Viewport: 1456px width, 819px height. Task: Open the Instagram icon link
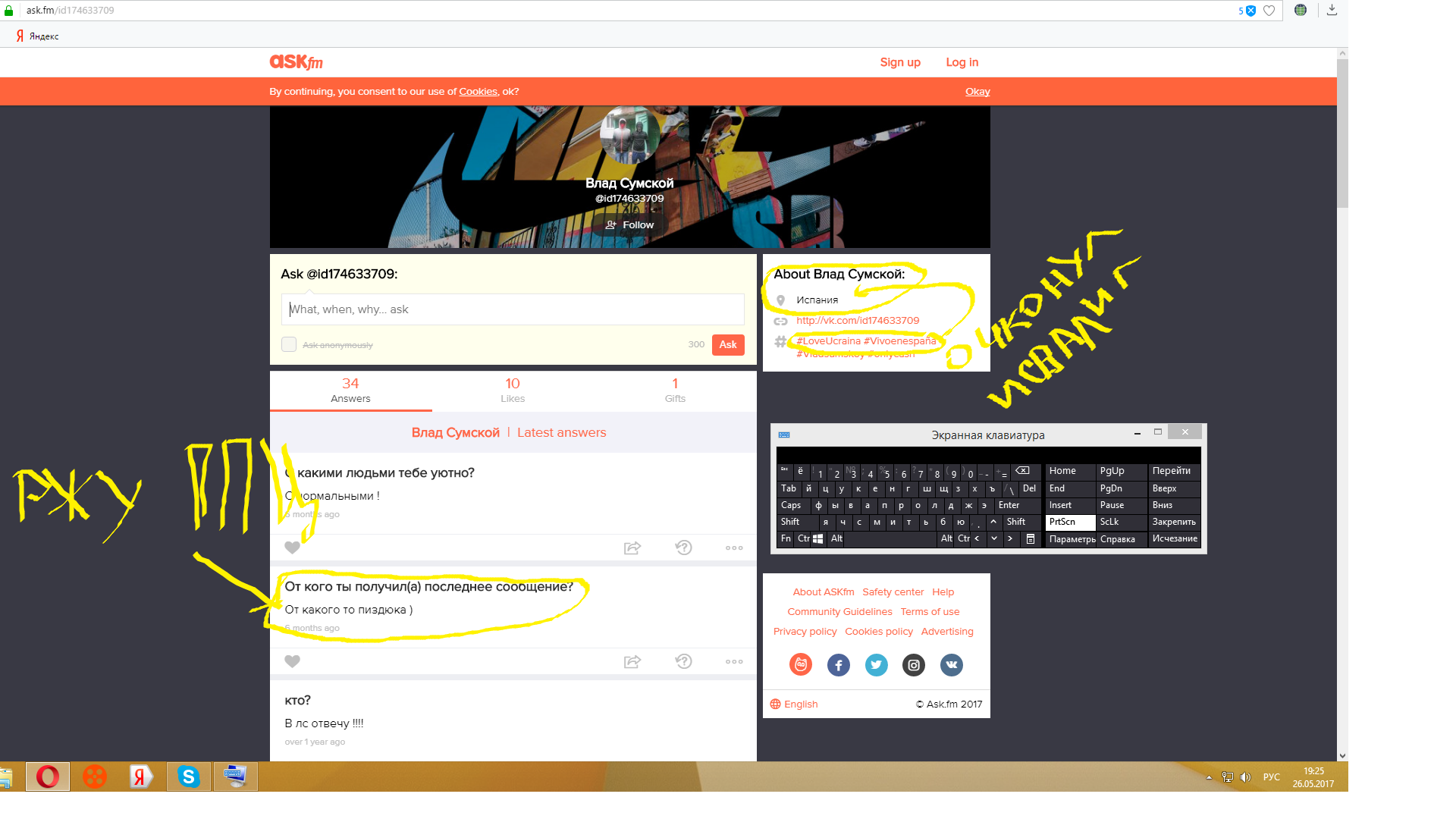pyautogui.click(x=914, y=665)
